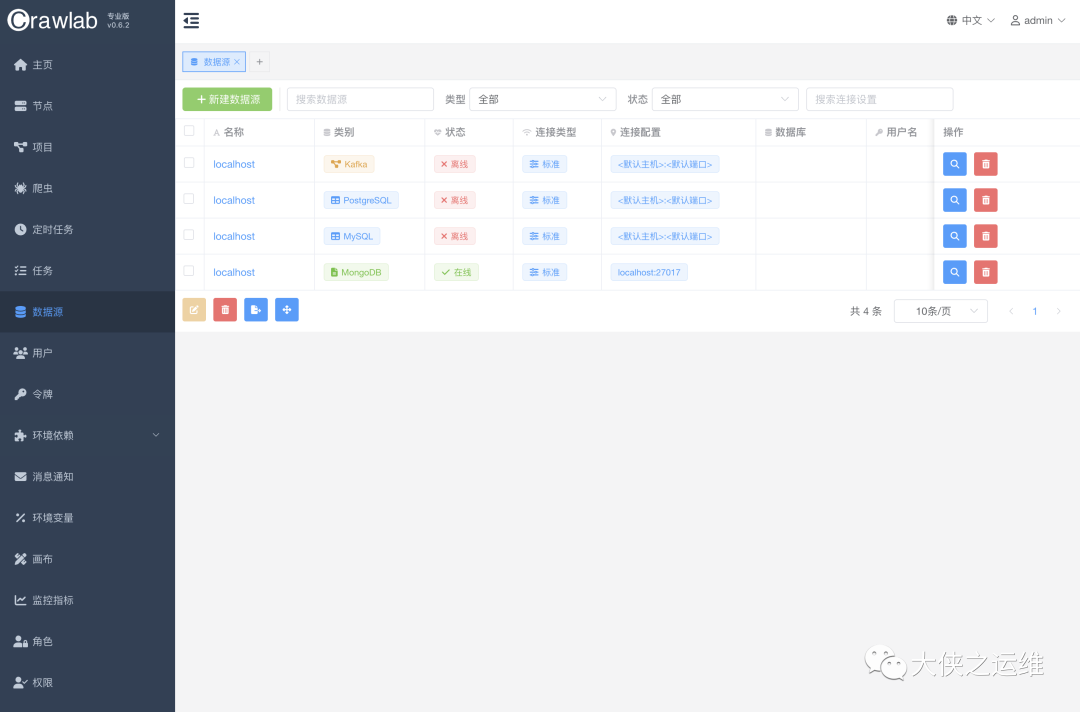The height and width of the screenshot is (712, 1080).
Task: Delete the MySQL data source
Action: pyautogui.click(x=986, y=236)
